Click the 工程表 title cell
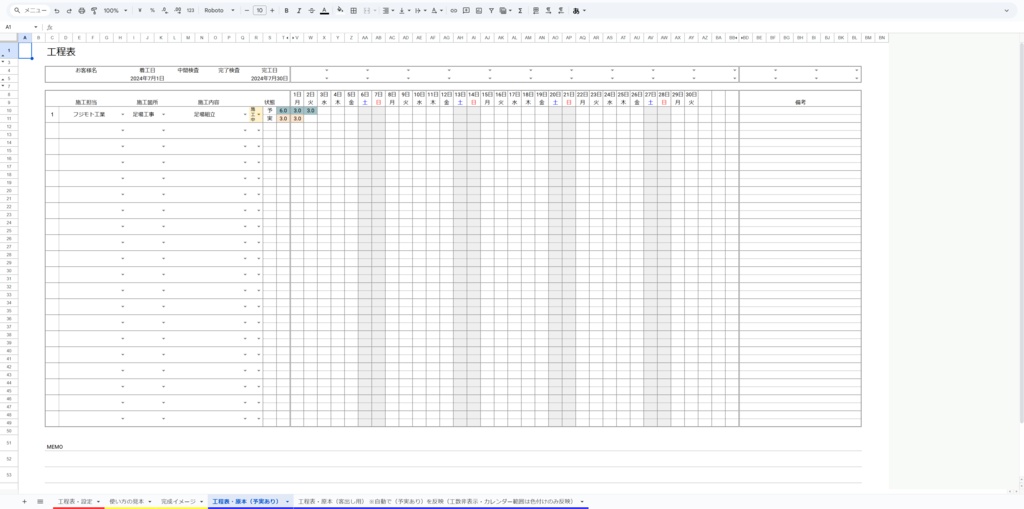Image resolution: width=1024 pixels, height=509 pixels. [x=61, y=52]
